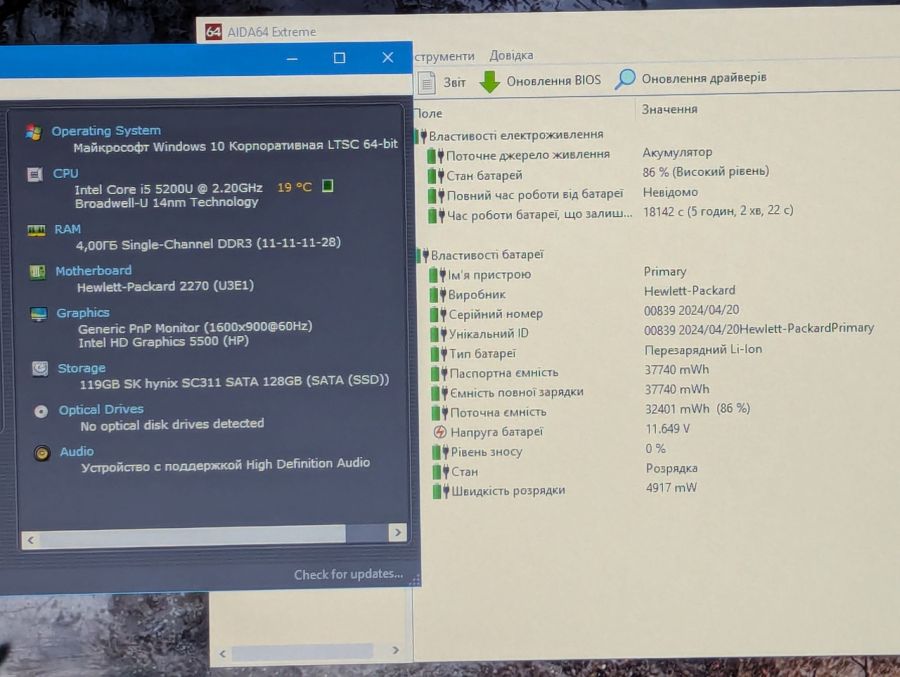The height and width of the screenshot is (677, 900).
Task: Open the partially hidden Інструменти menu
Action: pos(444,56)
